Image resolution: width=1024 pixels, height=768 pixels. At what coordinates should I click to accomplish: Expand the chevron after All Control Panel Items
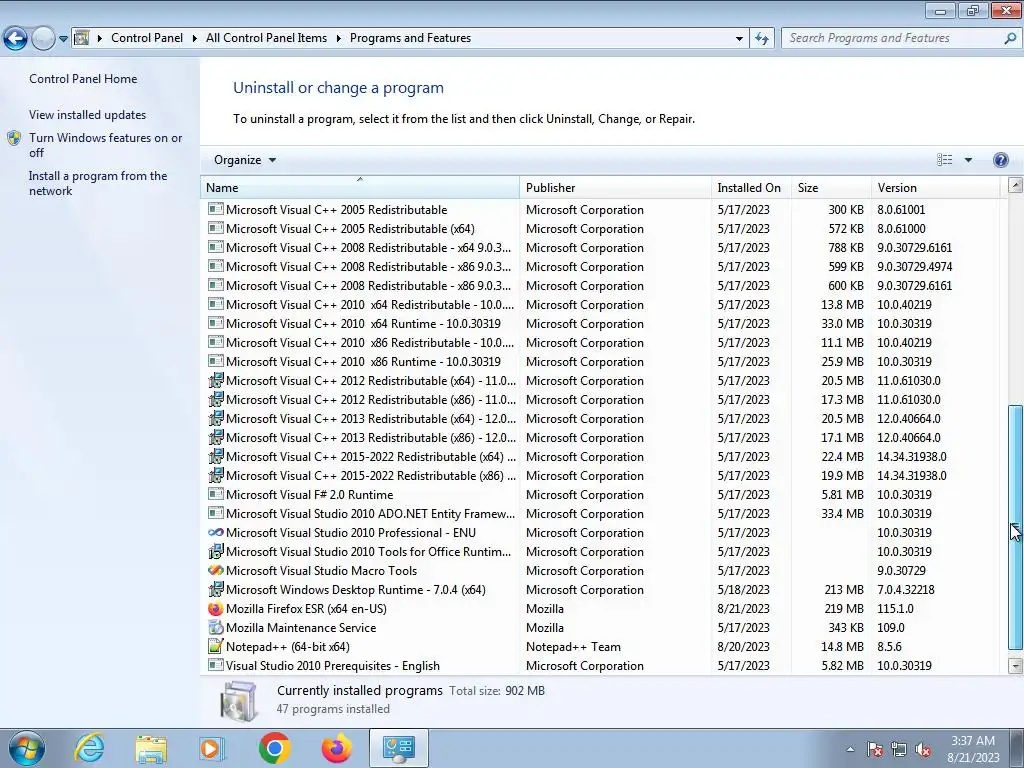[338, 38]
